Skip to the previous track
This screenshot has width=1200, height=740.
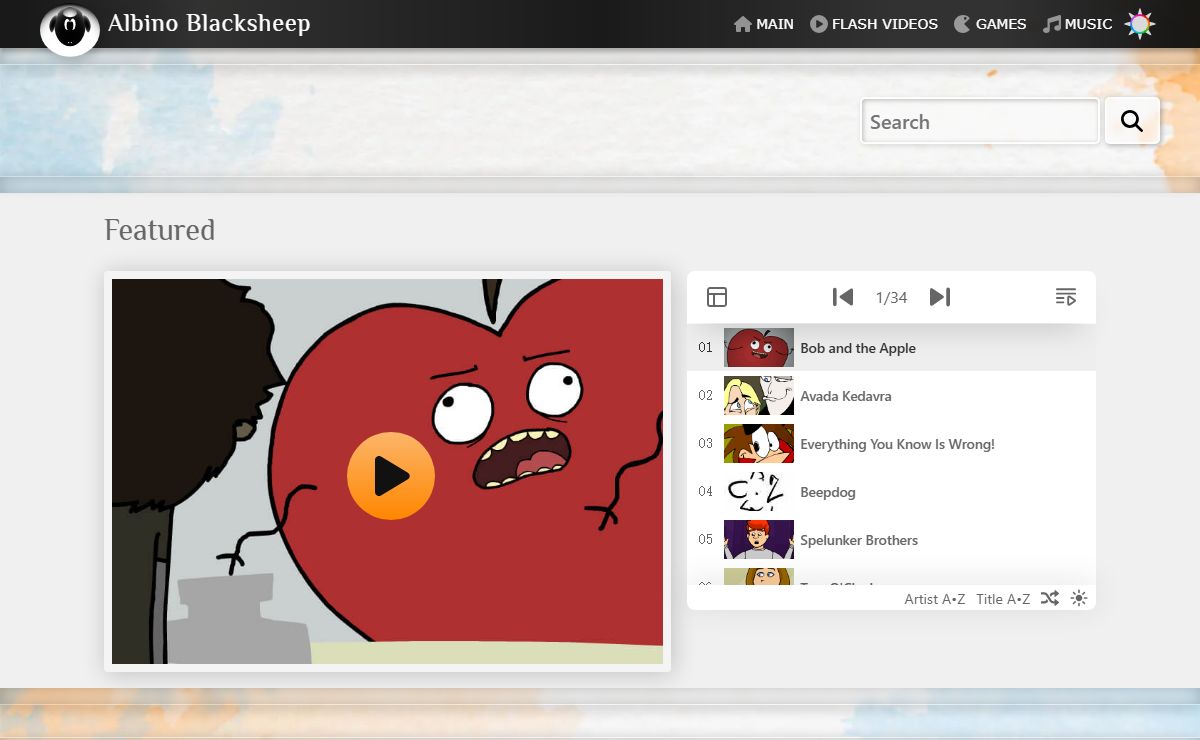[x=843, y=297]
